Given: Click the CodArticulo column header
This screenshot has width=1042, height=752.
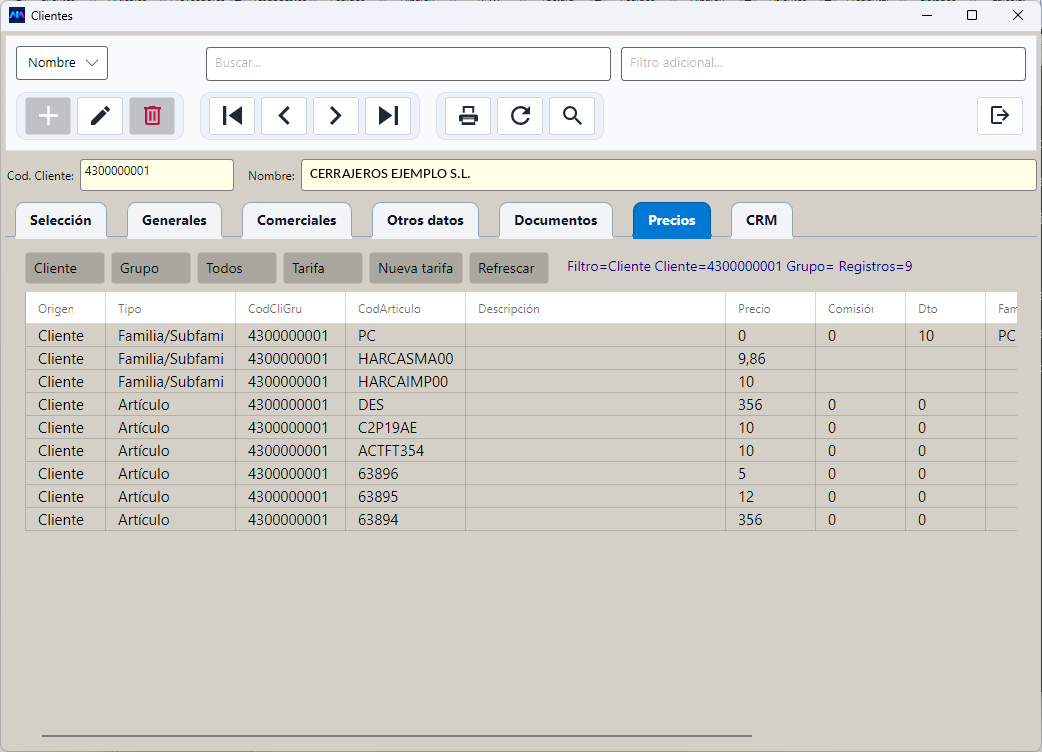Looking at the screenshot, I should [405, 309].
